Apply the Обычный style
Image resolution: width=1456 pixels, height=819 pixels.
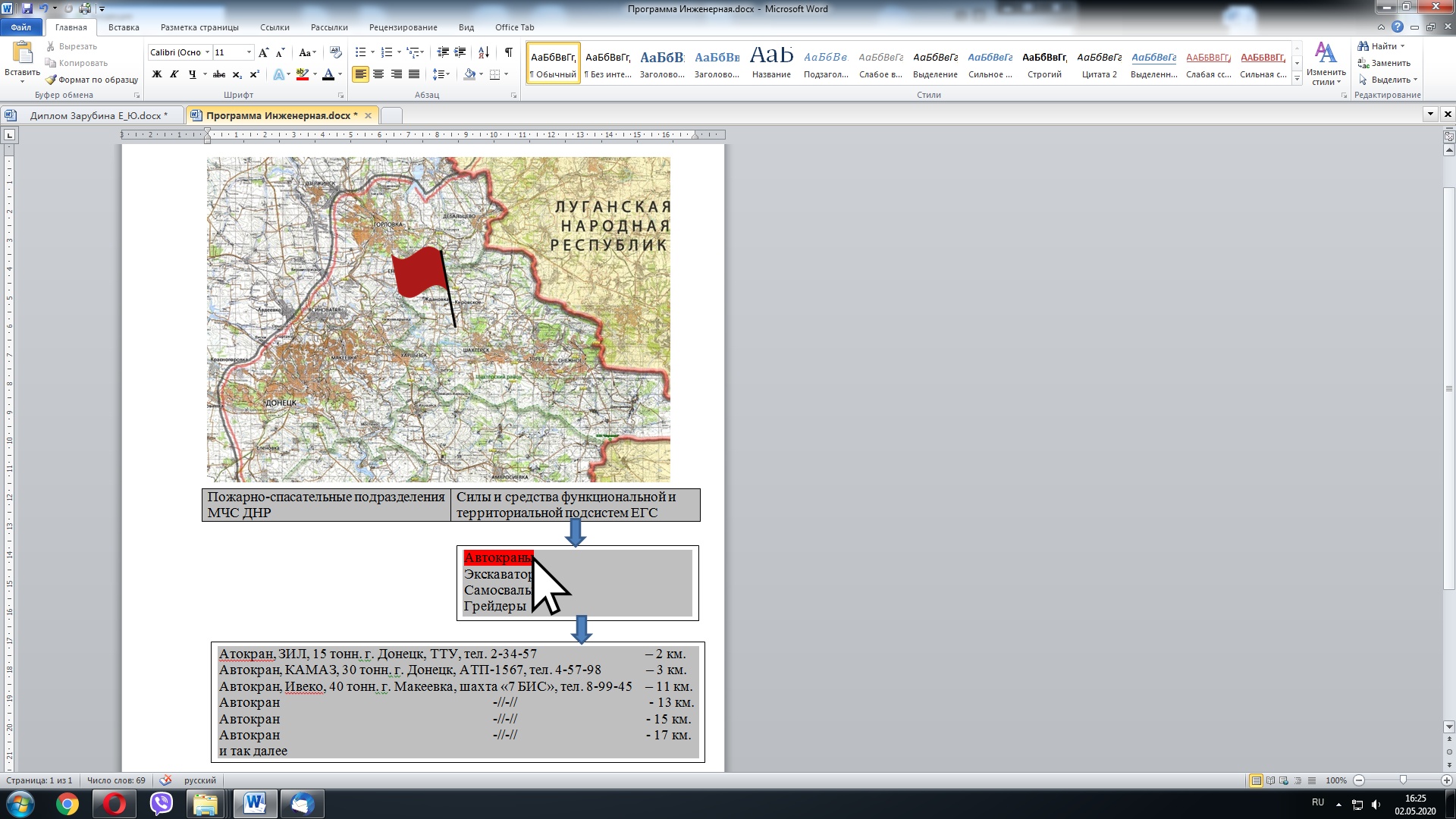554,63
